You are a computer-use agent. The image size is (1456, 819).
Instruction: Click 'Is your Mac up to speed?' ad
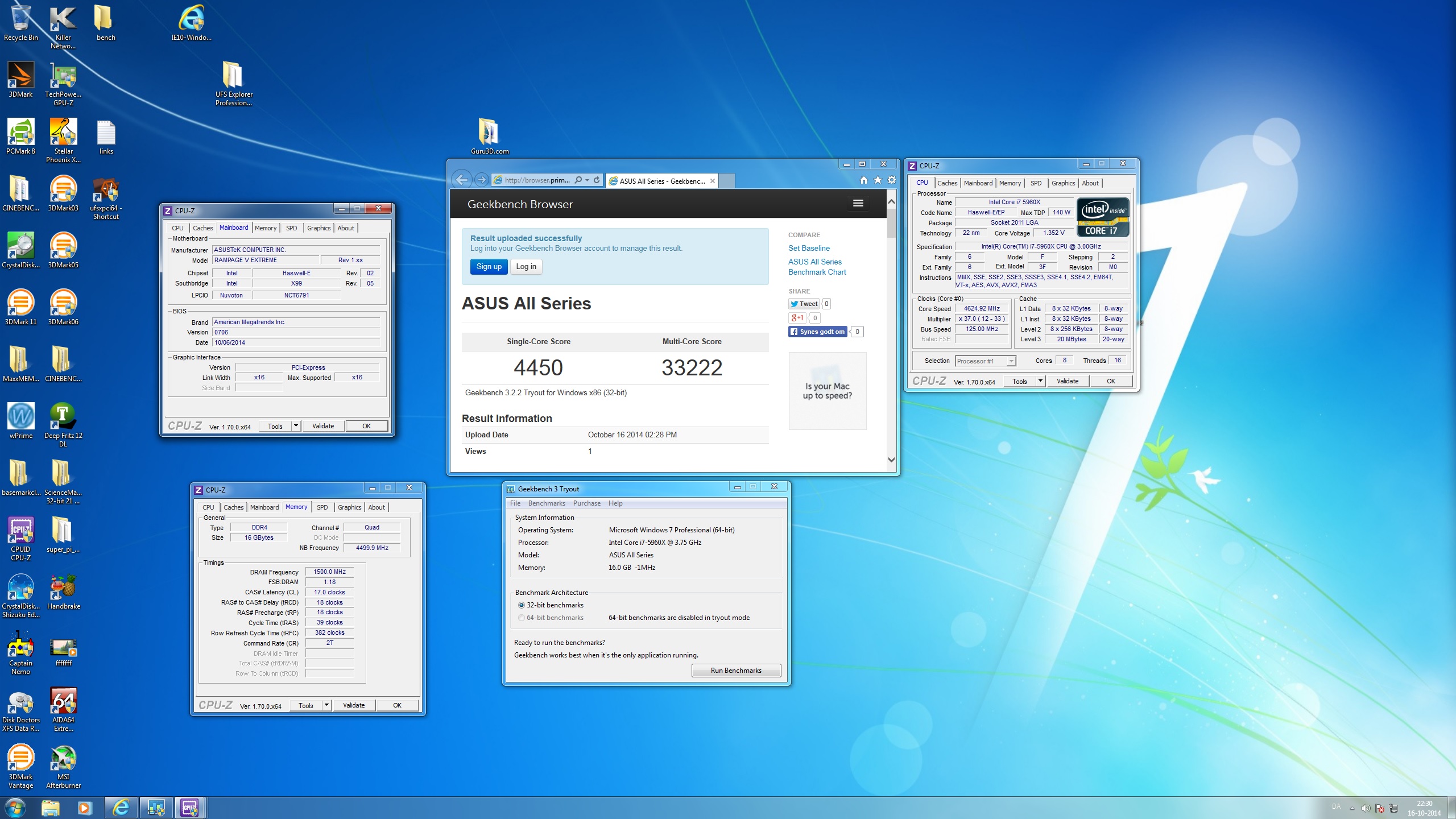point(828,391)
